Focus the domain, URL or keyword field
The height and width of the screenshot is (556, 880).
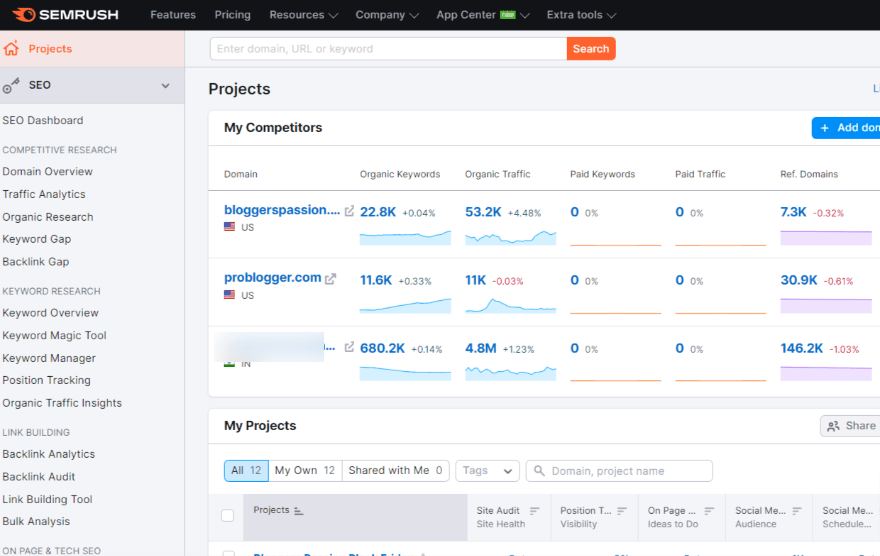388,49
